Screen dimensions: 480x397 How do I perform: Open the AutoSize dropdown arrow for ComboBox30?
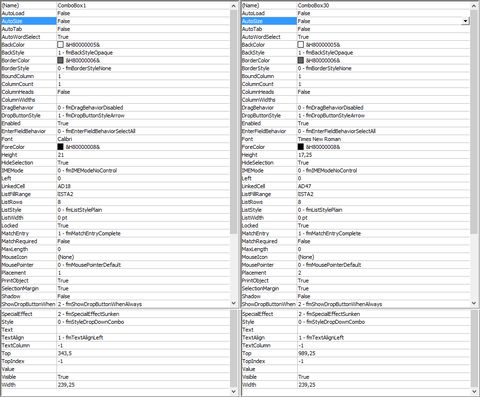coord(465,21)
